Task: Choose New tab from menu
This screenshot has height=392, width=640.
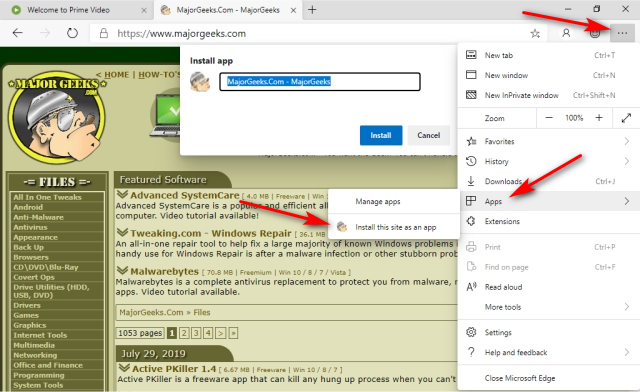Action: pyautogui.click(x=548, y=55)
